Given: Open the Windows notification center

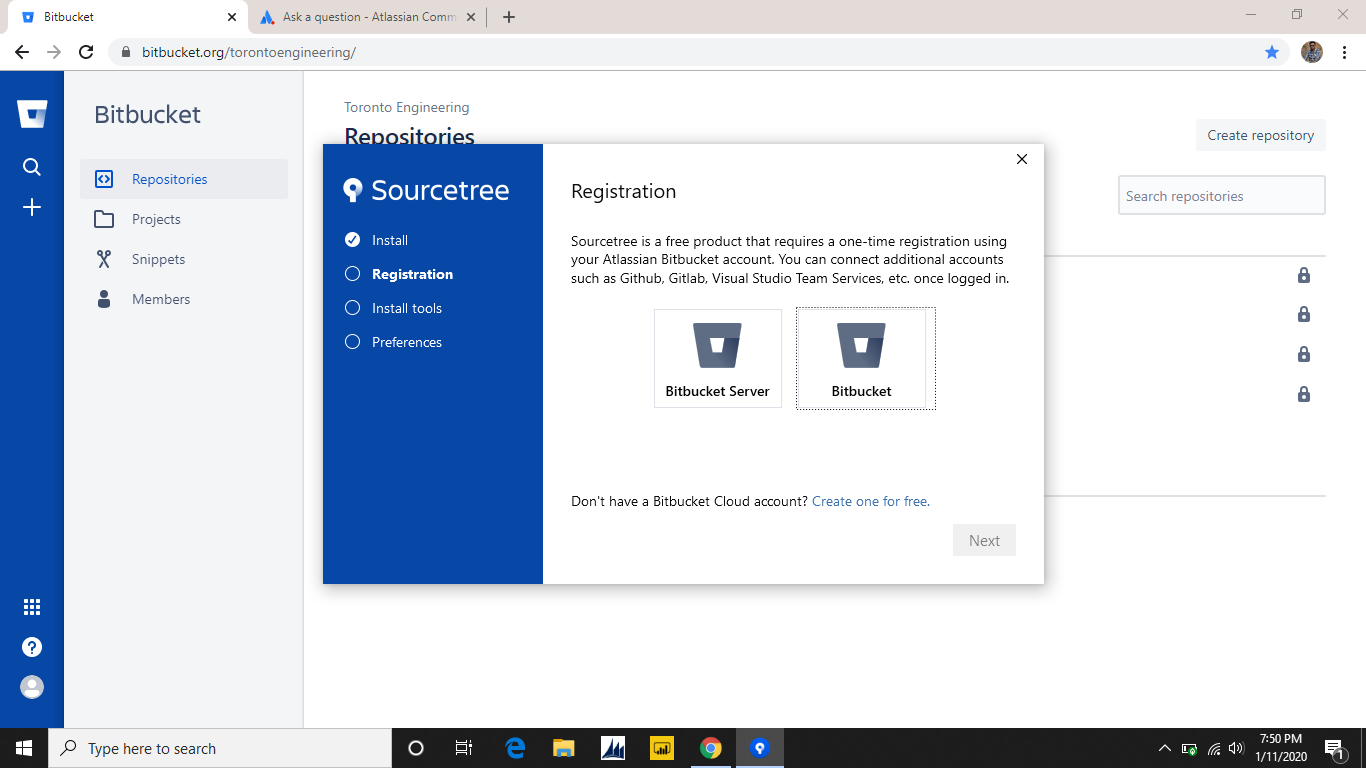Looking at the screenshot, I should point(1334,748).
